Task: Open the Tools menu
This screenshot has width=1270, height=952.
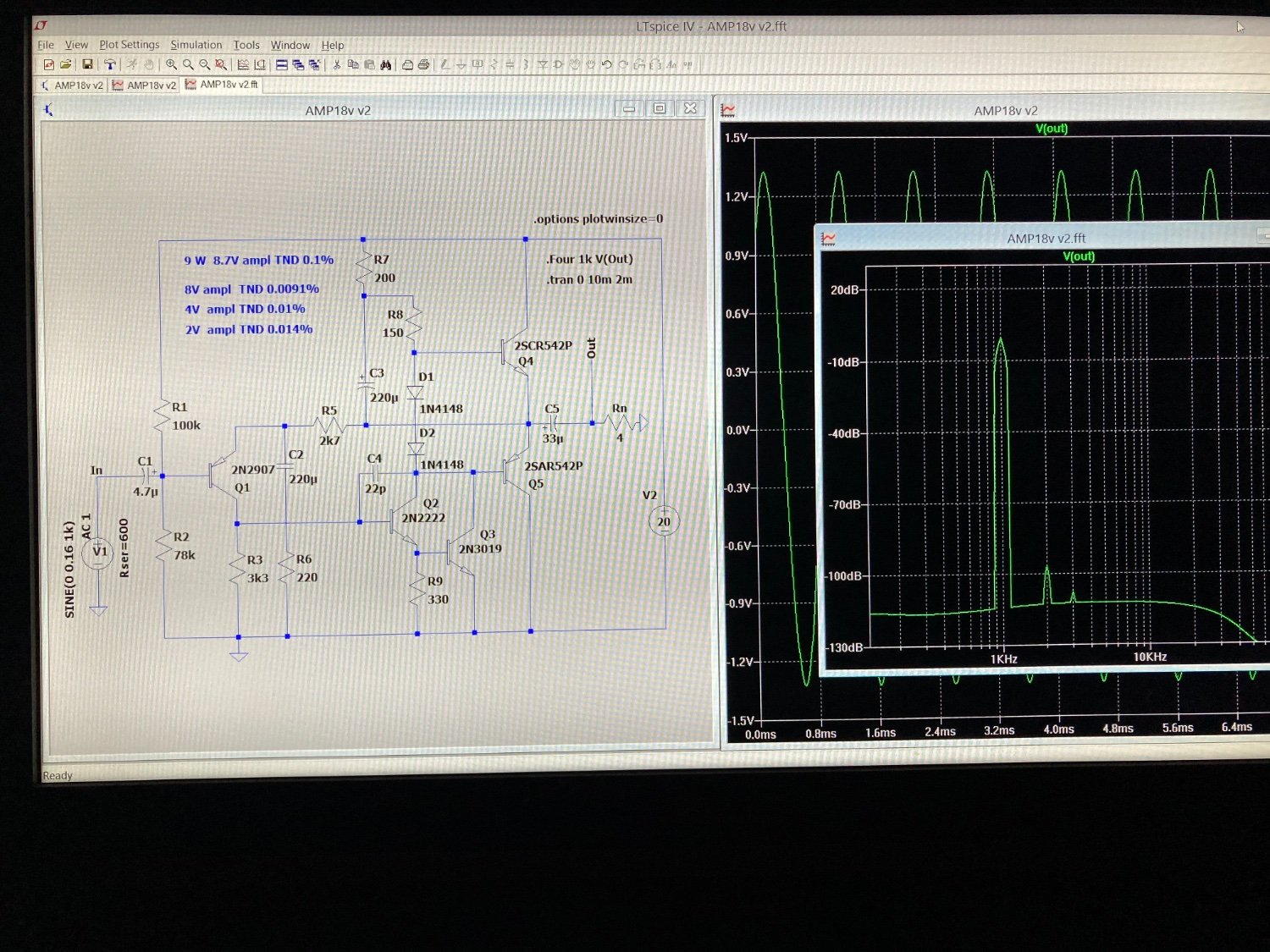Action: 246,45
